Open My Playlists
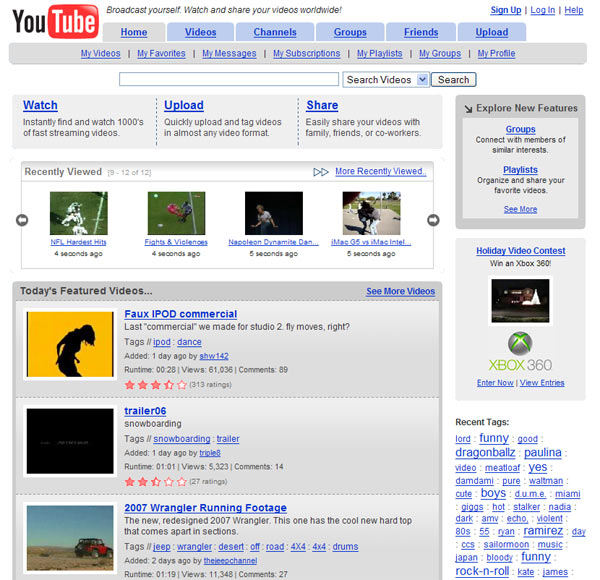Image resolution: width=600 pixels, height=580 pixels. click(380, 54)
